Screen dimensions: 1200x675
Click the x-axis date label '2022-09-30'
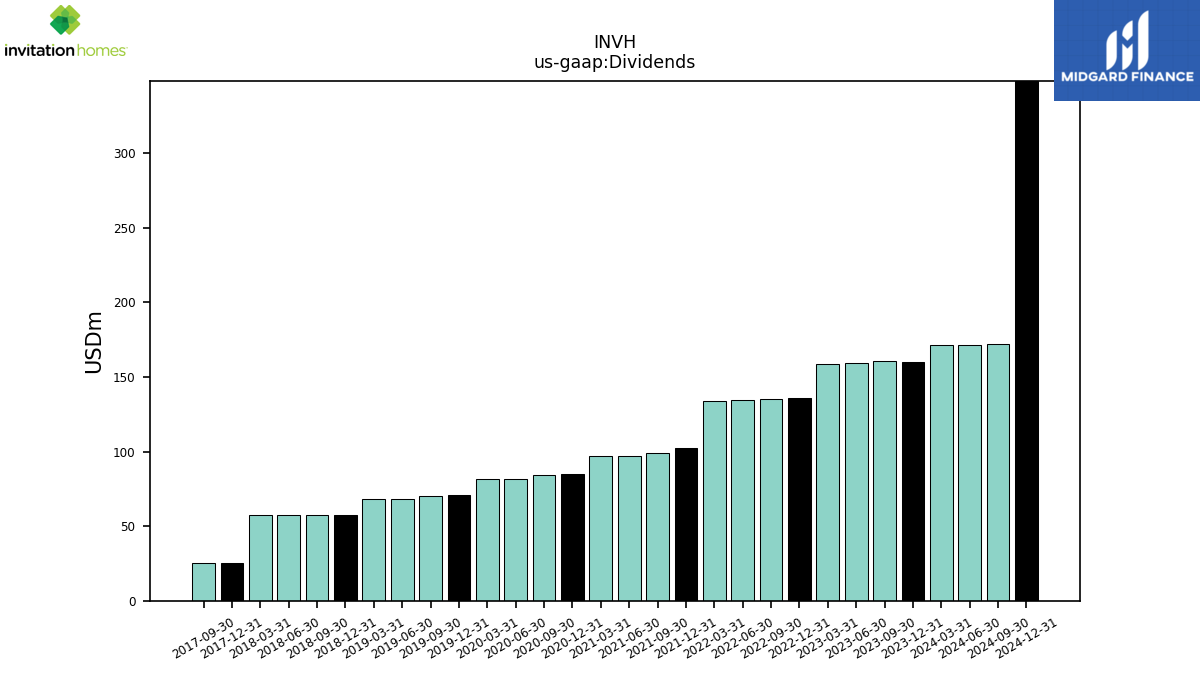[x=770, y=638]
